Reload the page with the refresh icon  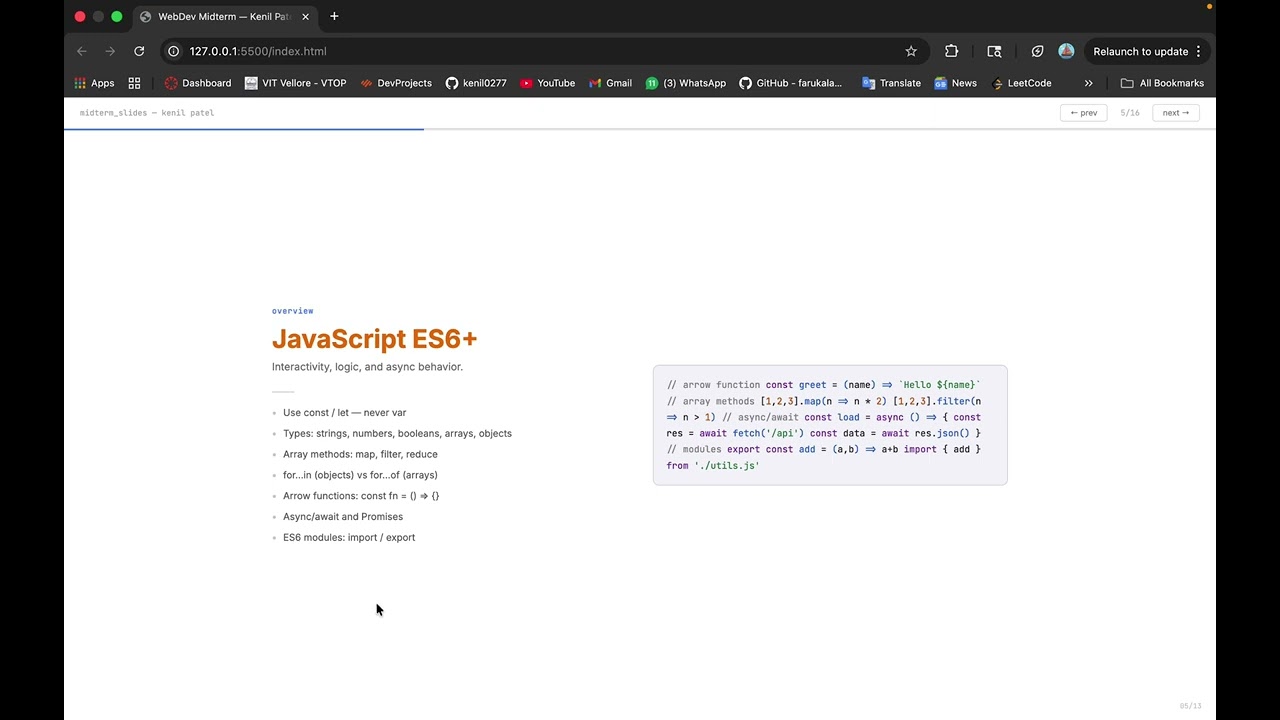coord(139,51)
